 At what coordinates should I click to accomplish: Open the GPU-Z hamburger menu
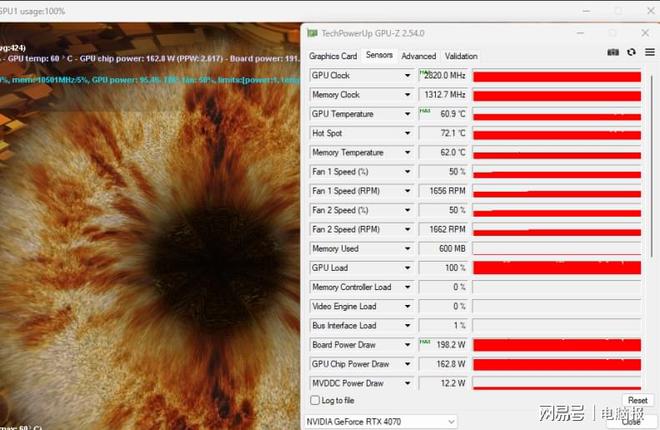point(650,52)
